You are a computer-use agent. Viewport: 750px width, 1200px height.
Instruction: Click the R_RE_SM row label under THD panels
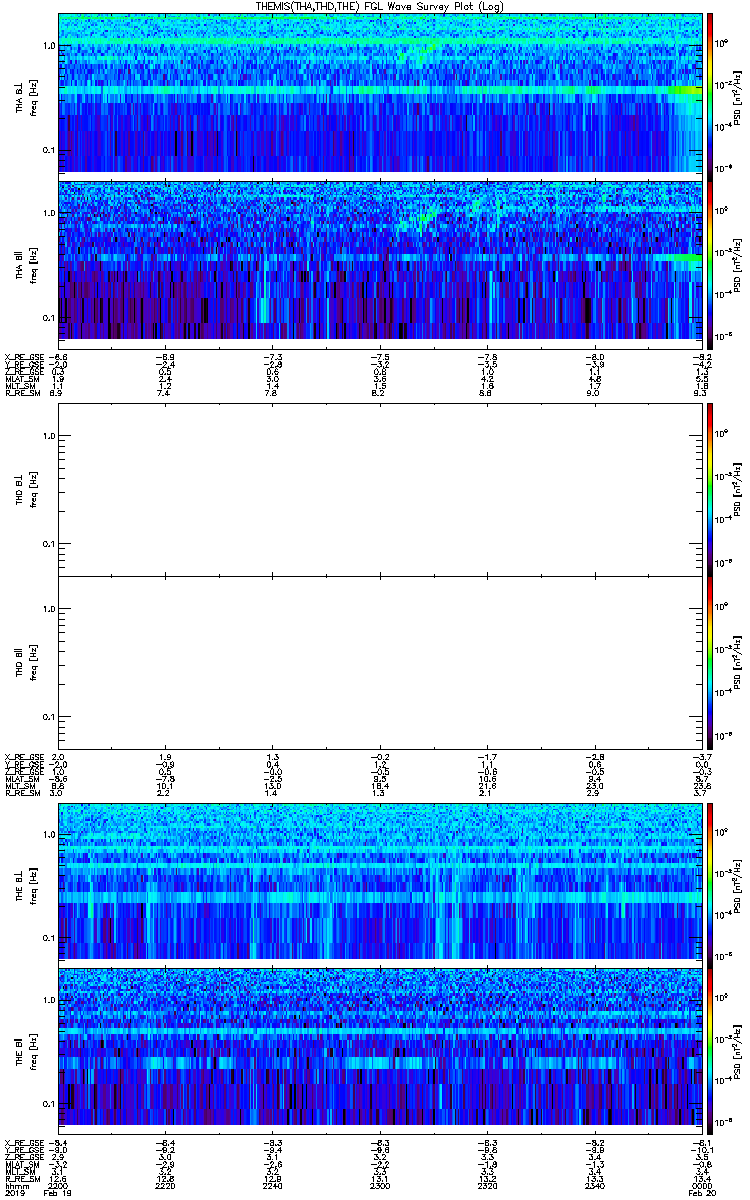point(22,792)
